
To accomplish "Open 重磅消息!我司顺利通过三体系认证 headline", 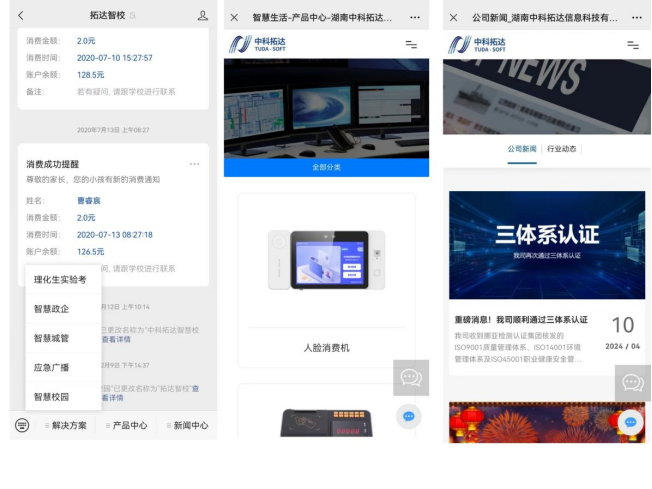I will (x=521, y=320).
